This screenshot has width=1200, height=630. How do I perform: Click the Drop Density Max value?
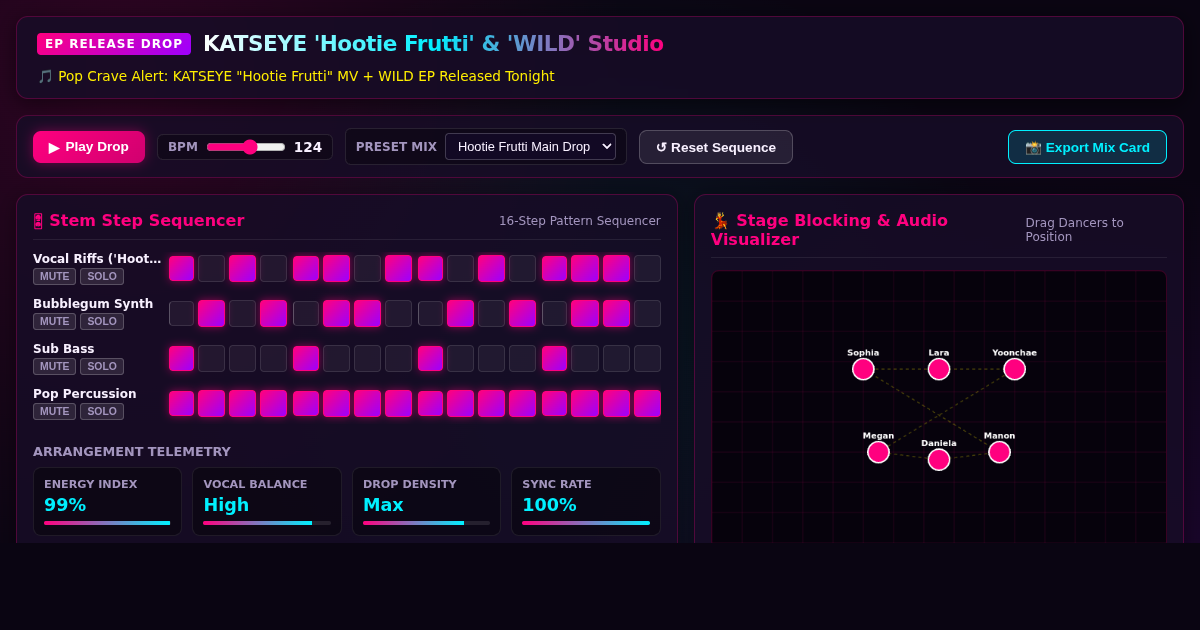[383, 505]
